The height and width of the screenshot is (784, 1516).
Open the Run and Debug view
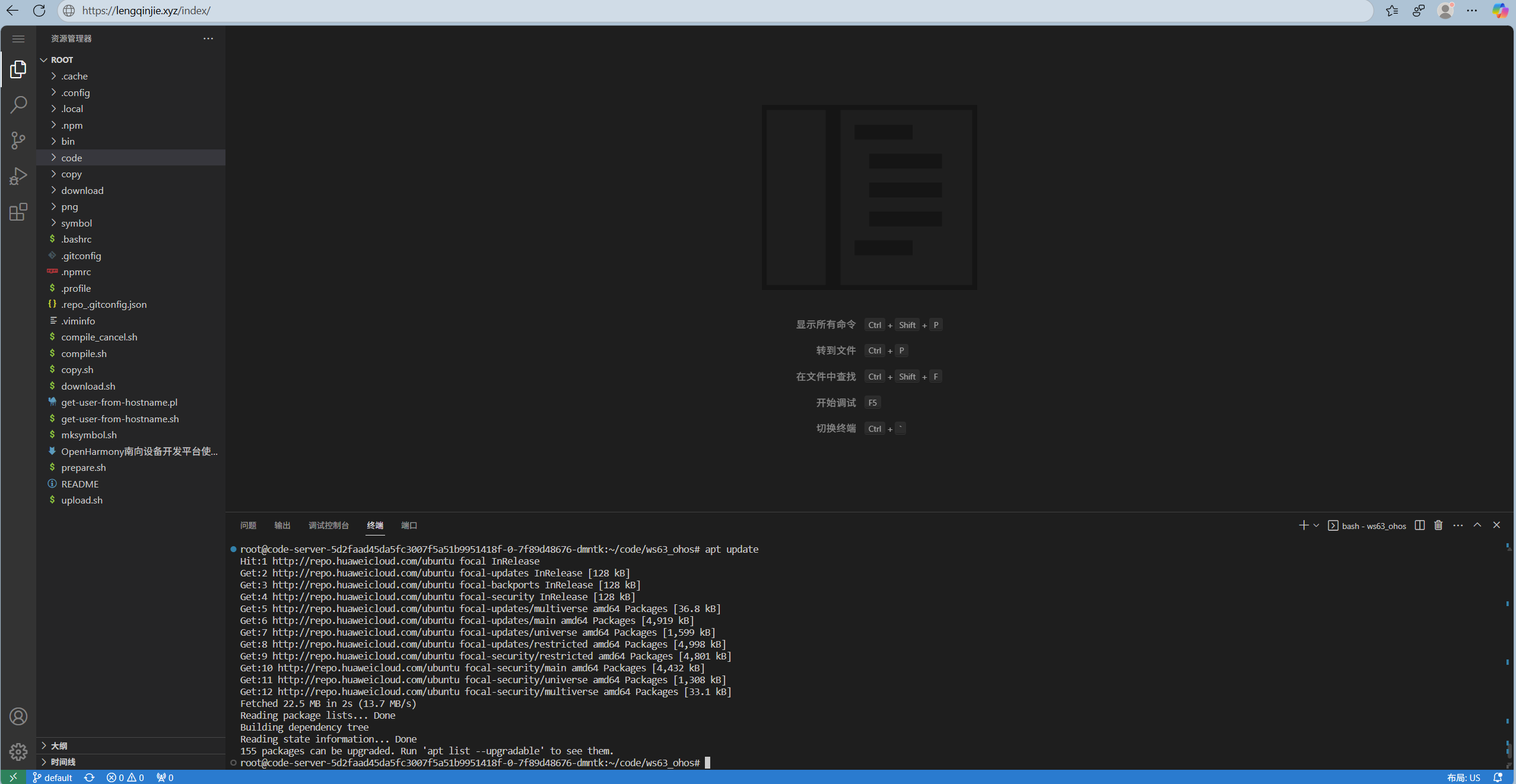tap(18, 176)
